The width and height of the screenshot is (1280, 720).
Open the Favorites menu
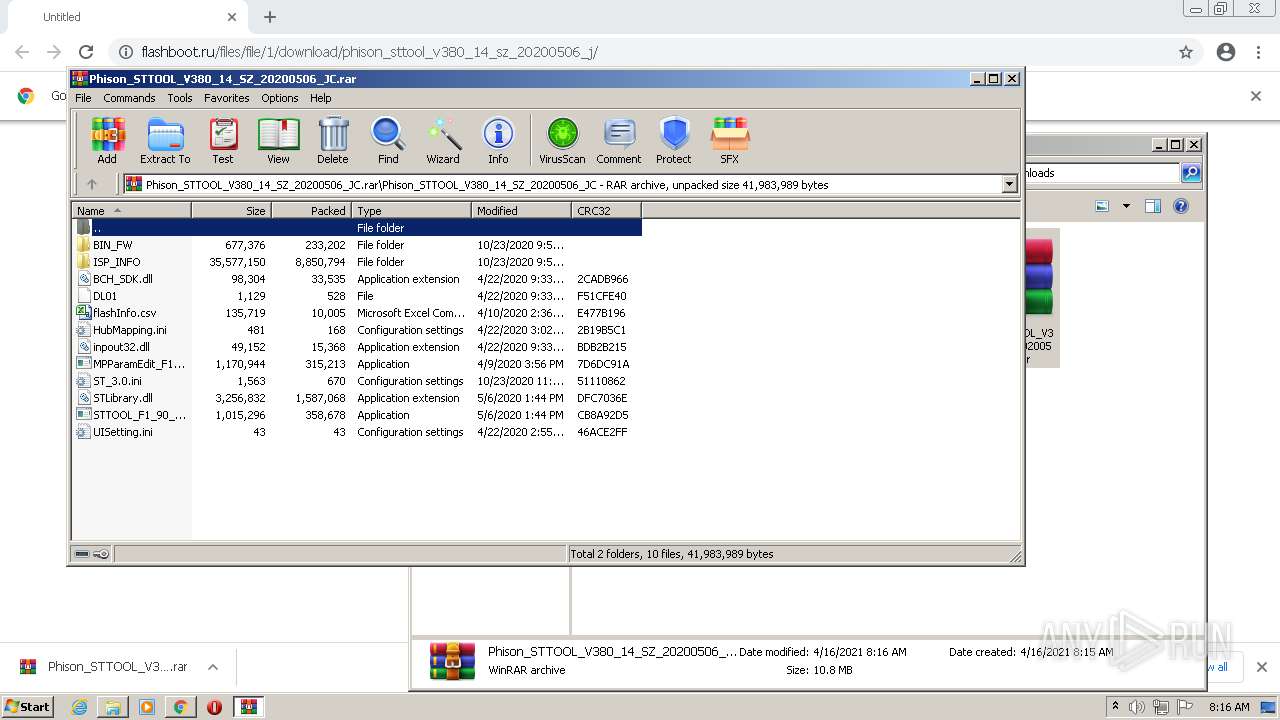227,98
